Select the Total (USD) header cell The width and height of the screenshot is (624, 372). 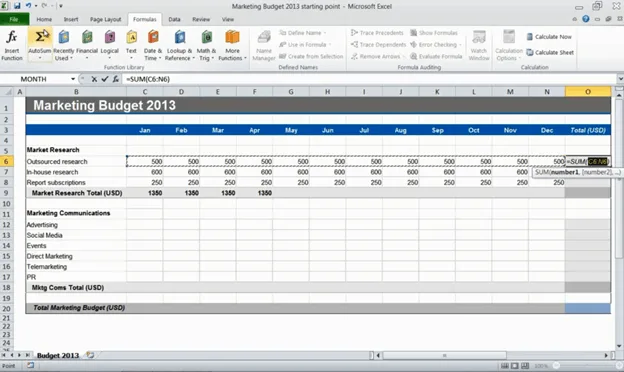click(x=588, y=130)
